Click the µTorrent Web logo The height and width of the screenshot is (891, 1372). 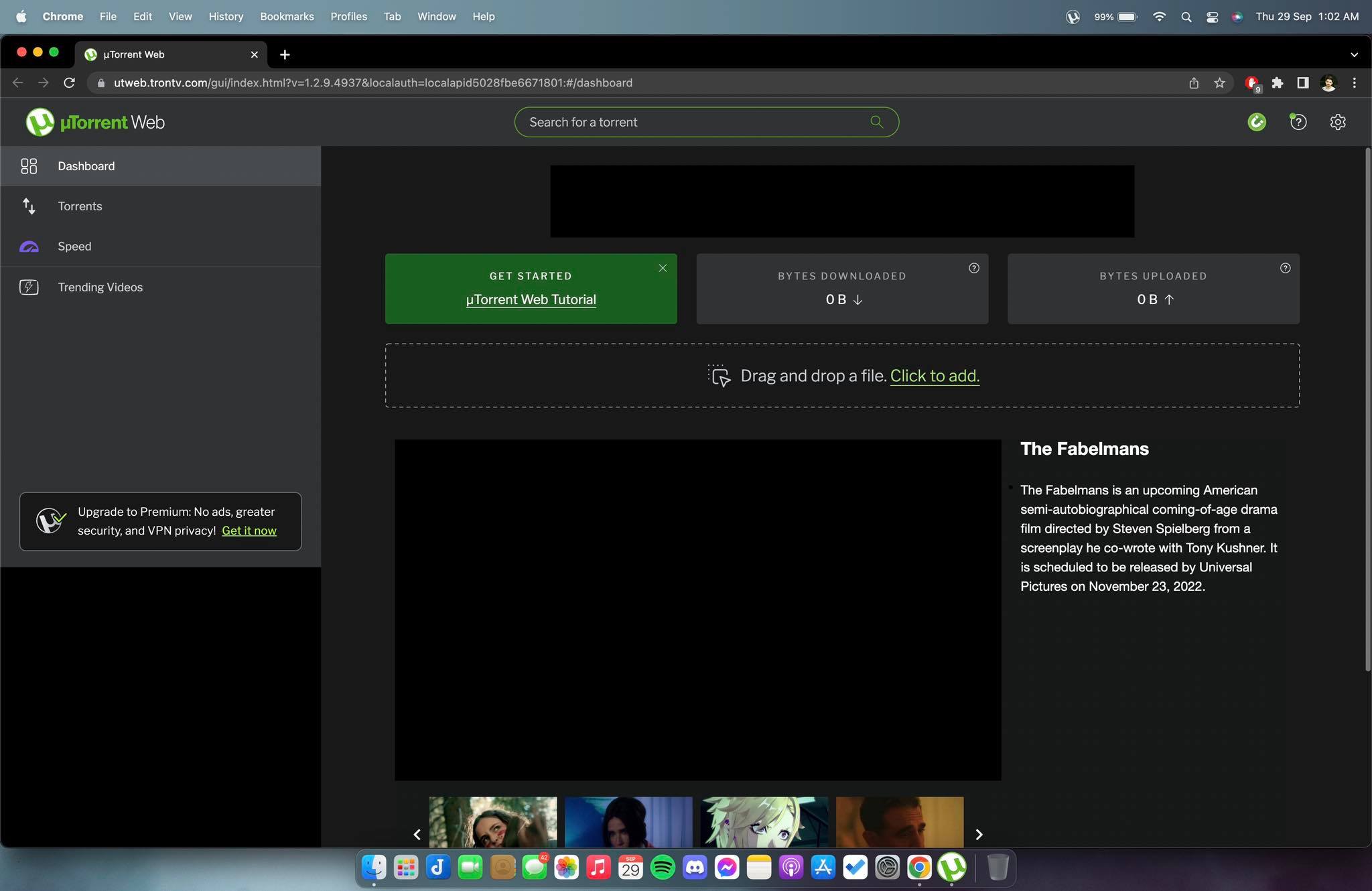(x=95, y=122)
